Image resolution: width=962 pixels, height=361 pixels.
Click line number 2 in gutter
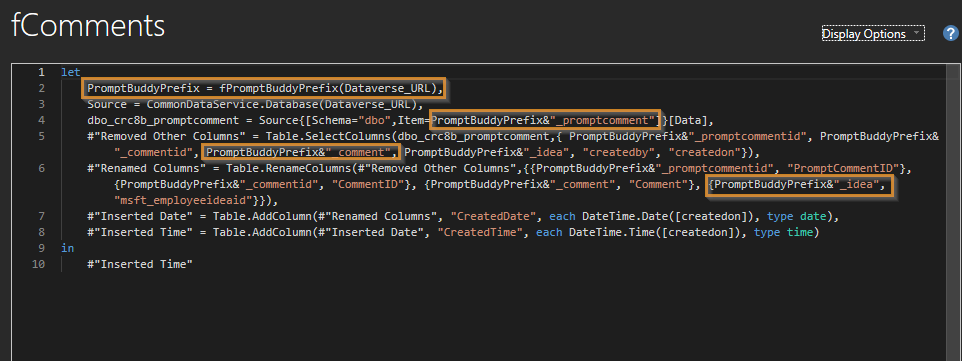pos(41,88)
